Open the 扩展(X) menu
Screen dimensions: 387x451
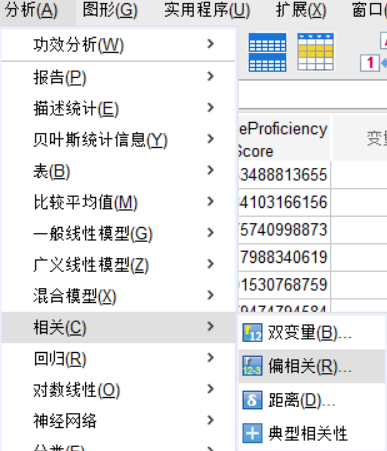[x=301, y=10]
